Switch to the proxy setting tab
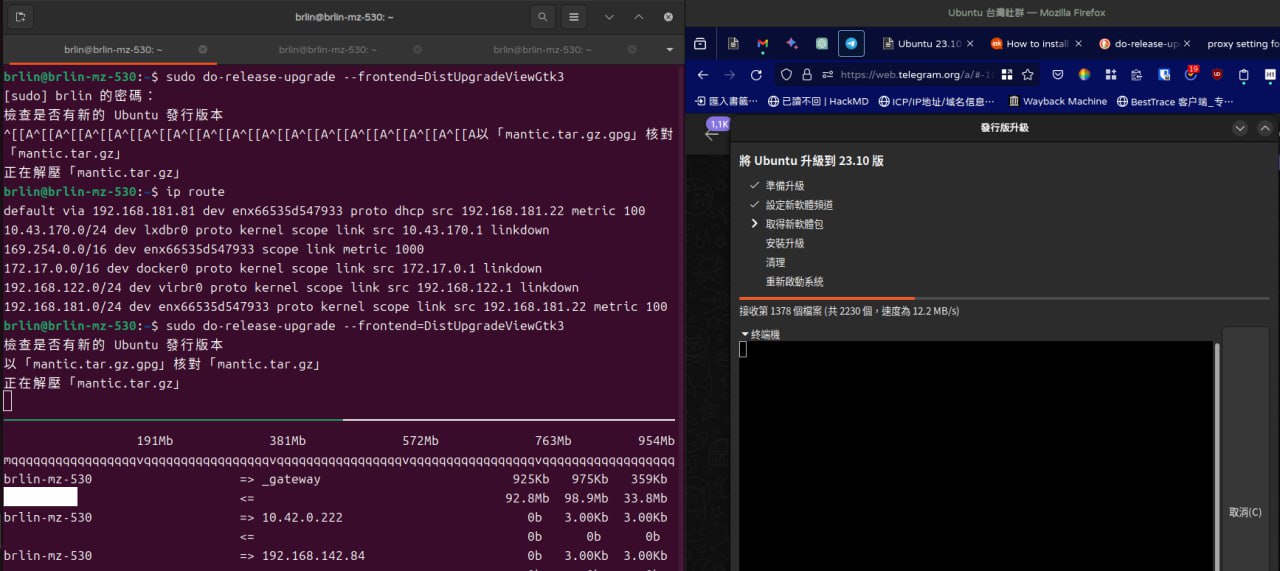 pyautogui.click(x=1241, y=44)
